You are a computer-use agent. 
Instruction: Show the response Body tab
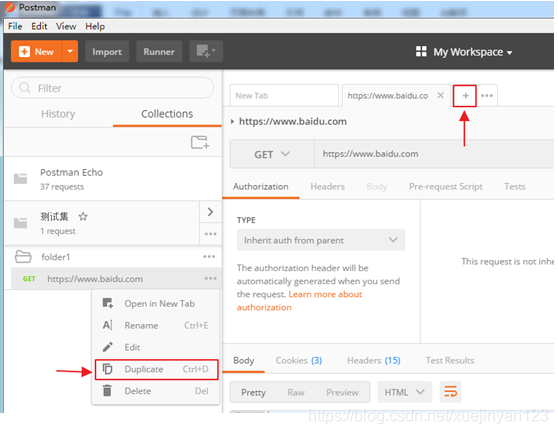click(x=244, y=360)
